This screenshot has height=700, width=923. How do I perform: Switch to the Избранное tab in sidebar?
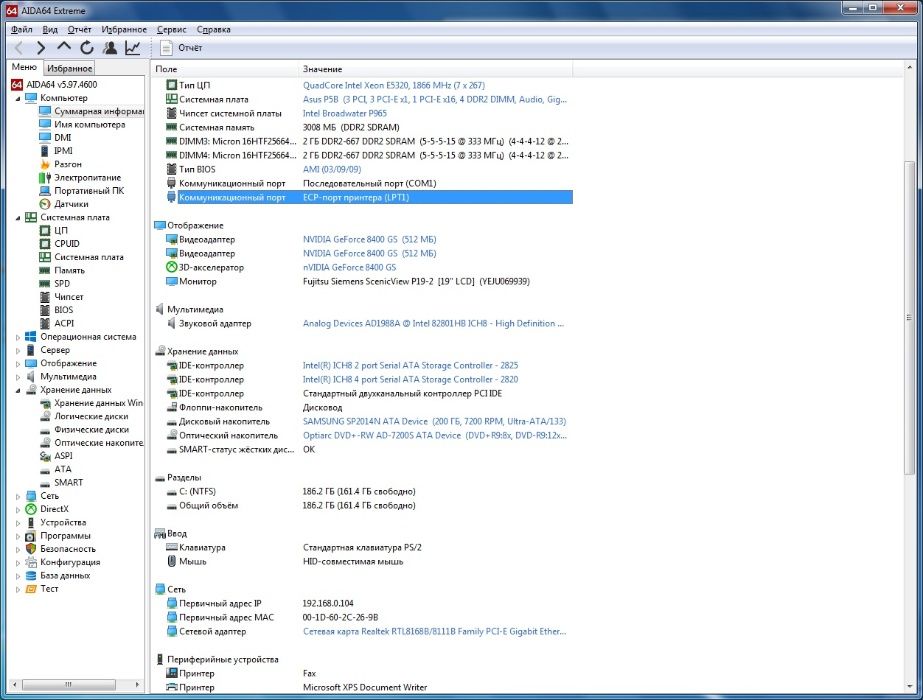click(x=69, y=68)
